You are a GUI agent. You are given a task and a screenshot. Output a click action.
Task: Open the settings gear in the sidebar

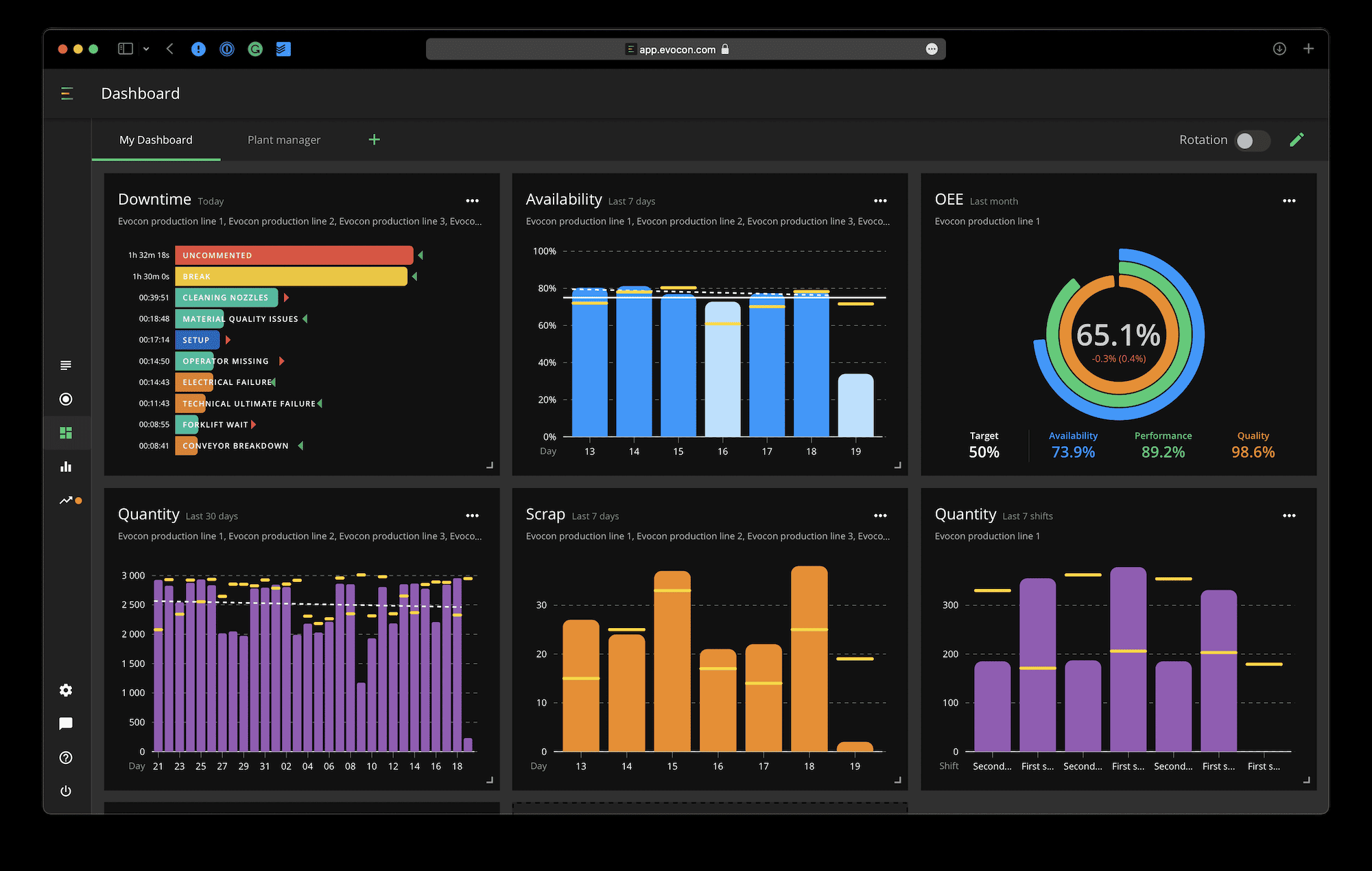point(66,689)
